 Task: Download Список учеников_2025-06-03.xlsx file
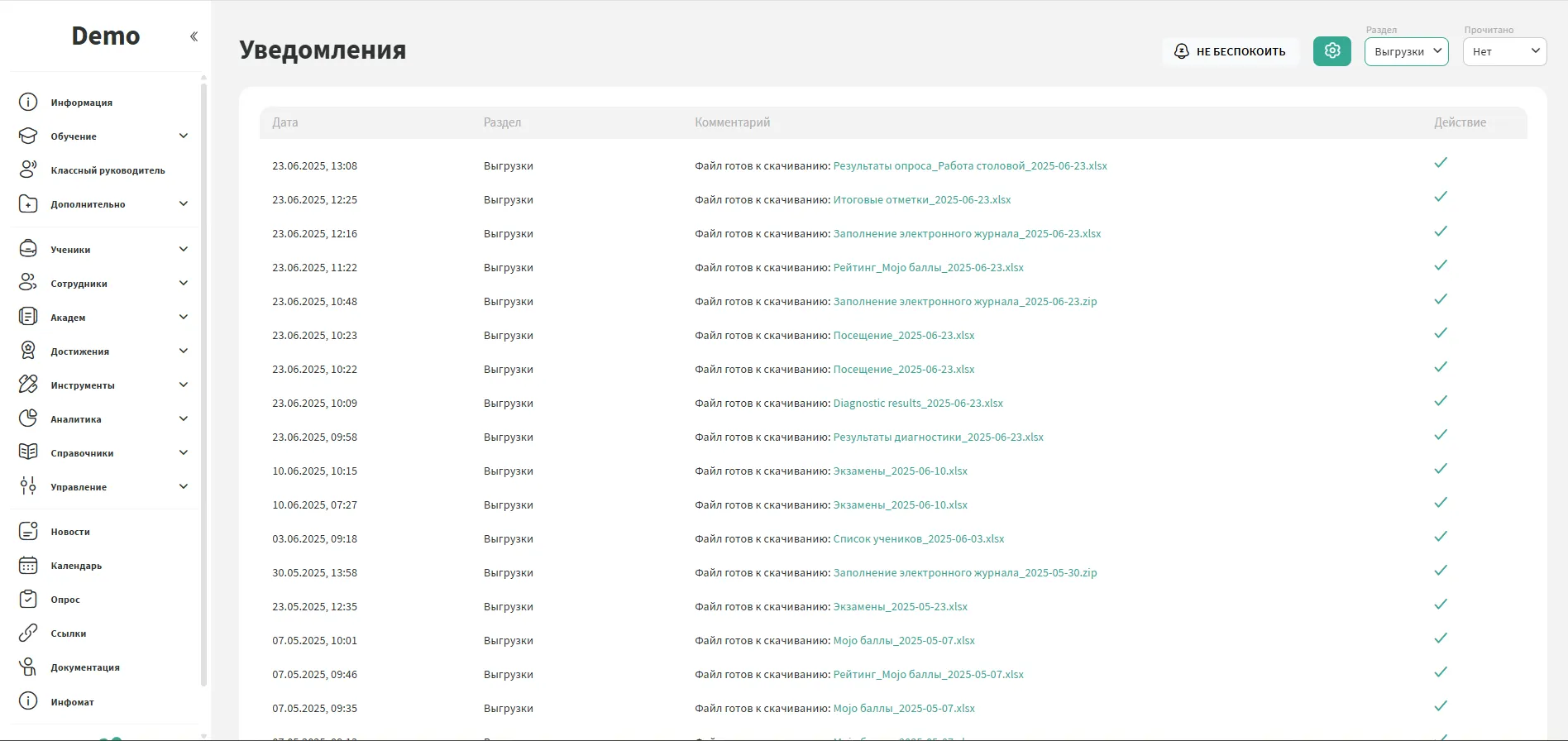918,539
